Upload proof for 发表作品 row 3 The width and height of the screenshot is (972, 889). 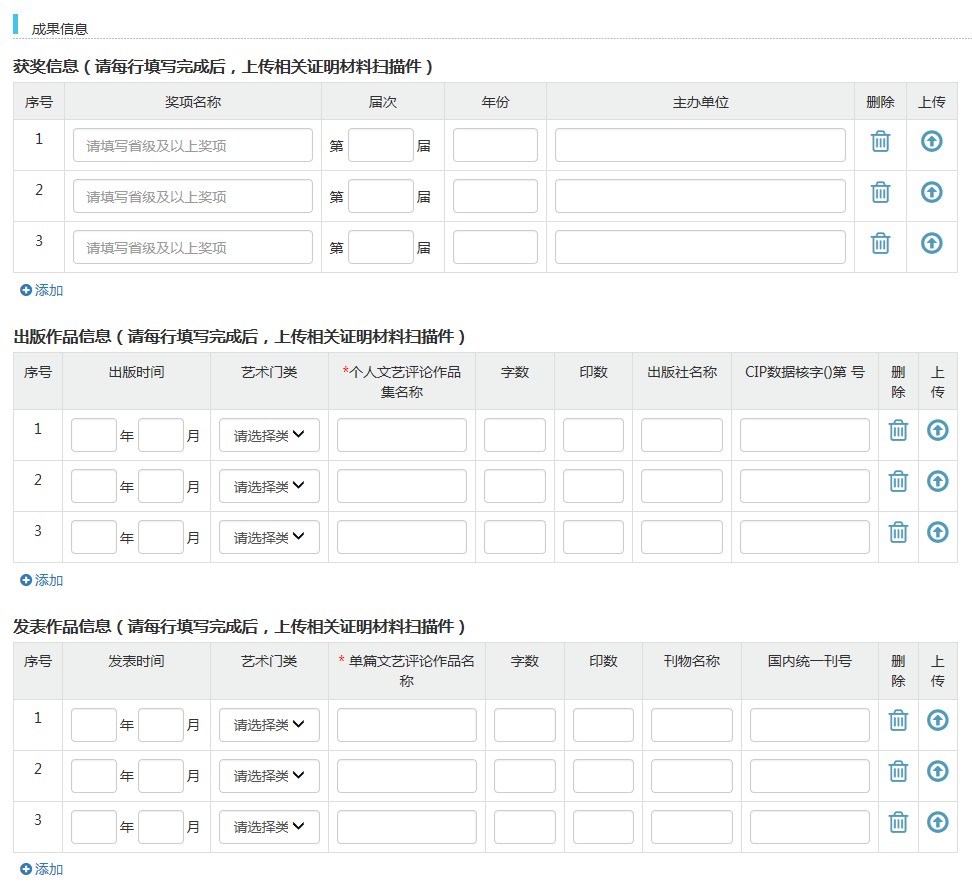937,822
